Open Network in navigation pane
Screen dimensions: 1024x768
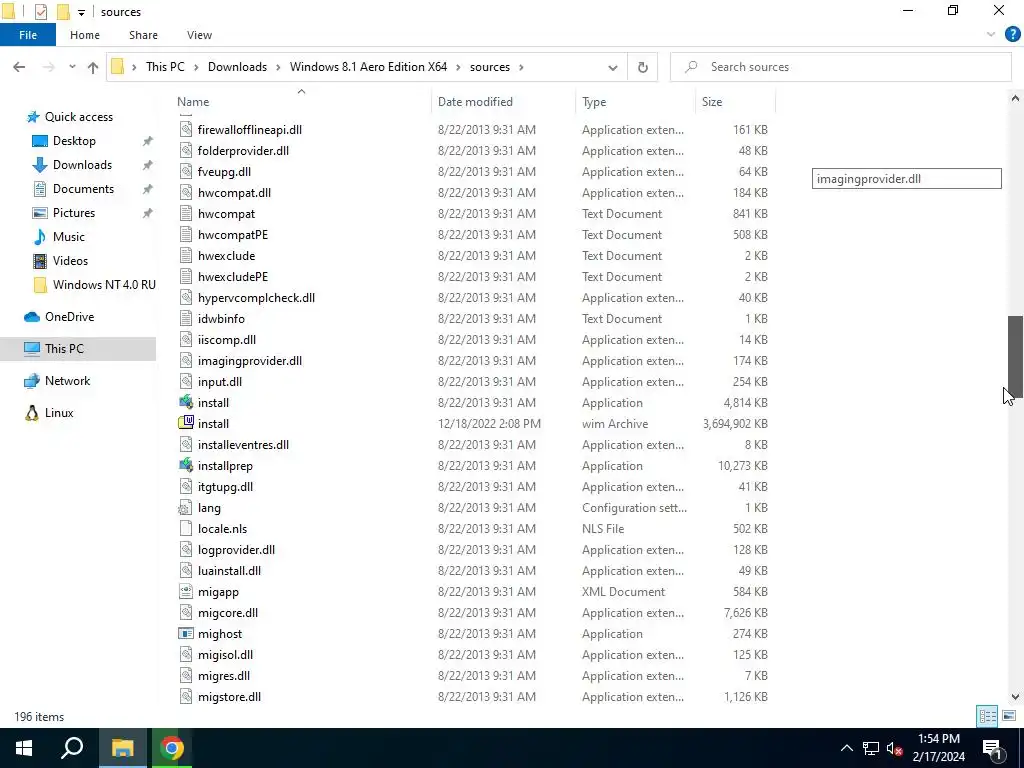point(67,381)
